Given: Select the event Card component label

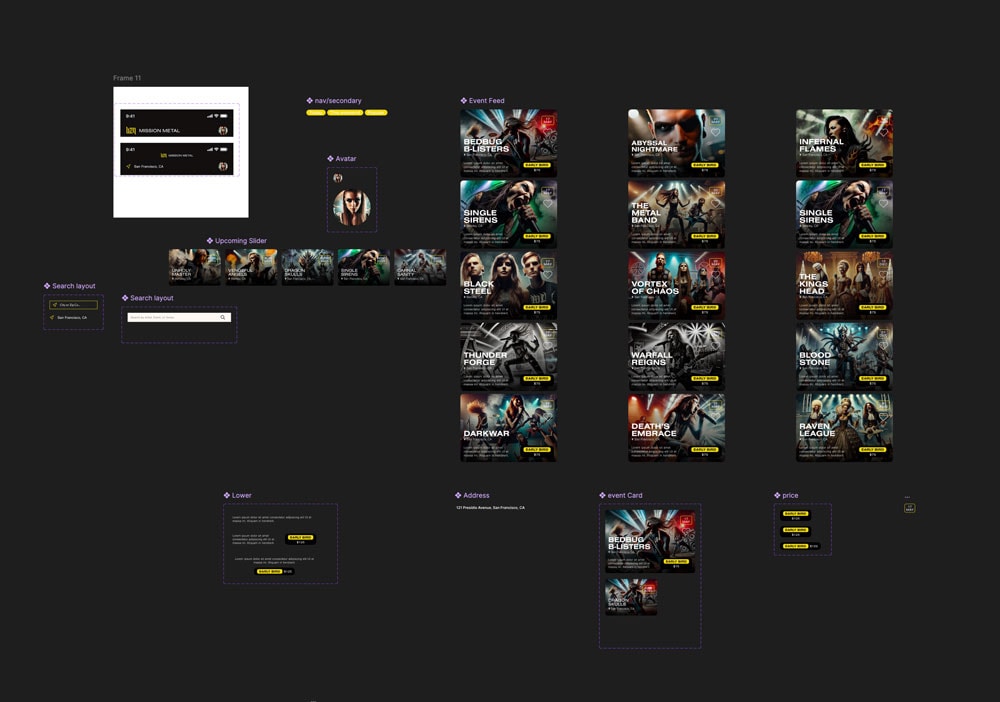Looking at the screenshot, I should click(625, 495).
